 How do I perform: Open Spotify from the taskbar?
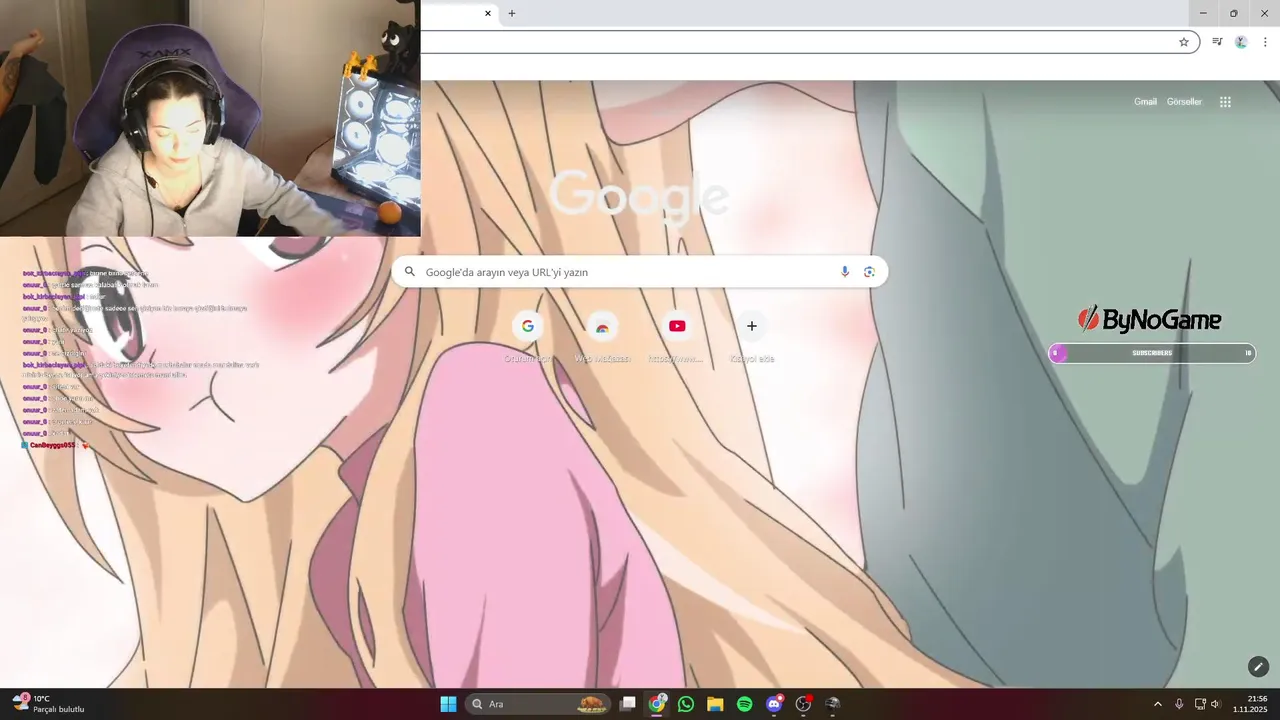[745, 704]
